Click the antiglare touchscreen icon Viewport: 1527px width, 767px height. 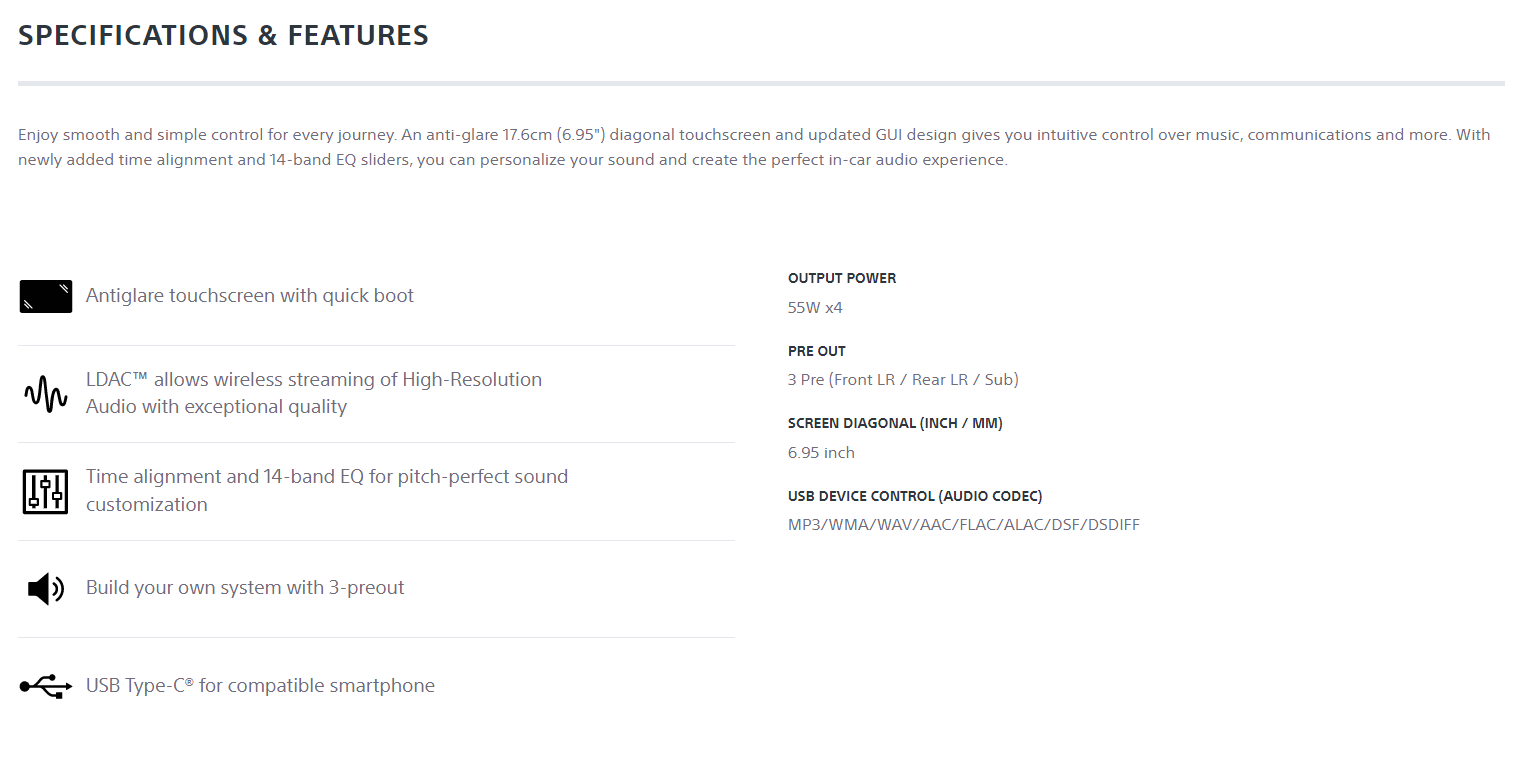45,296
